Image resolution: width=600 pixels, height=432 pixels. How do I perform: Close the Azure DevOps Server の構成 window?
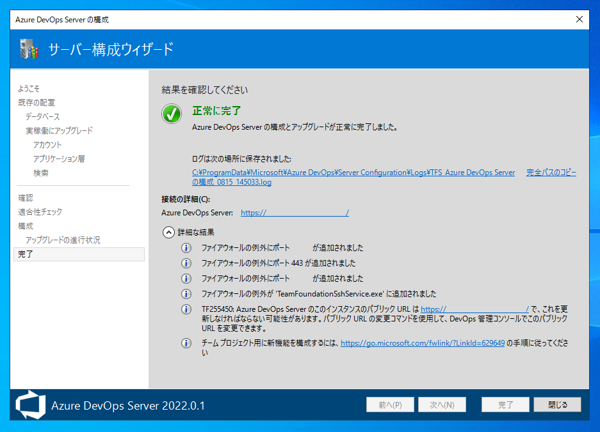coord(579,19)
